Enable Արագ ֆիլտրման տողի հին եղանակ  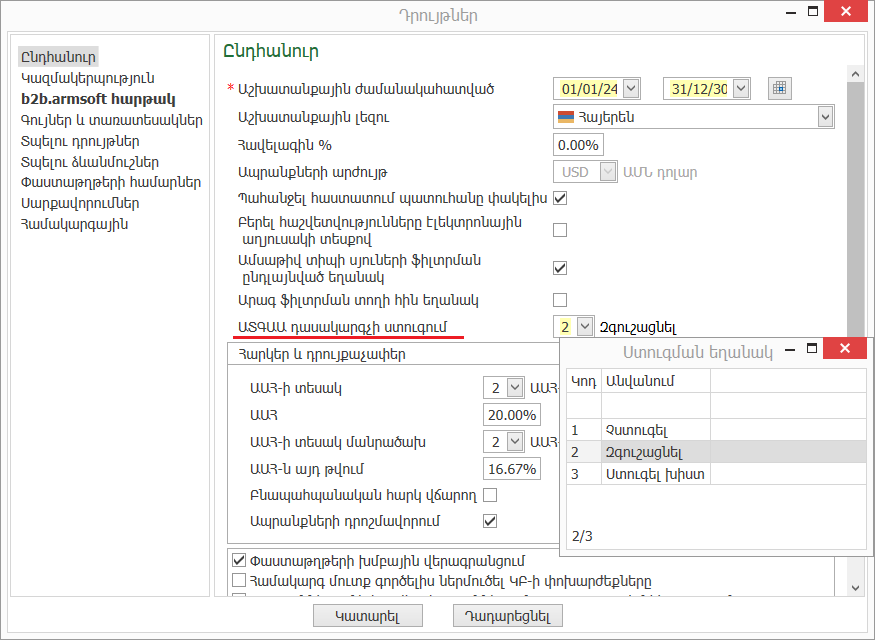pos(560,299)
